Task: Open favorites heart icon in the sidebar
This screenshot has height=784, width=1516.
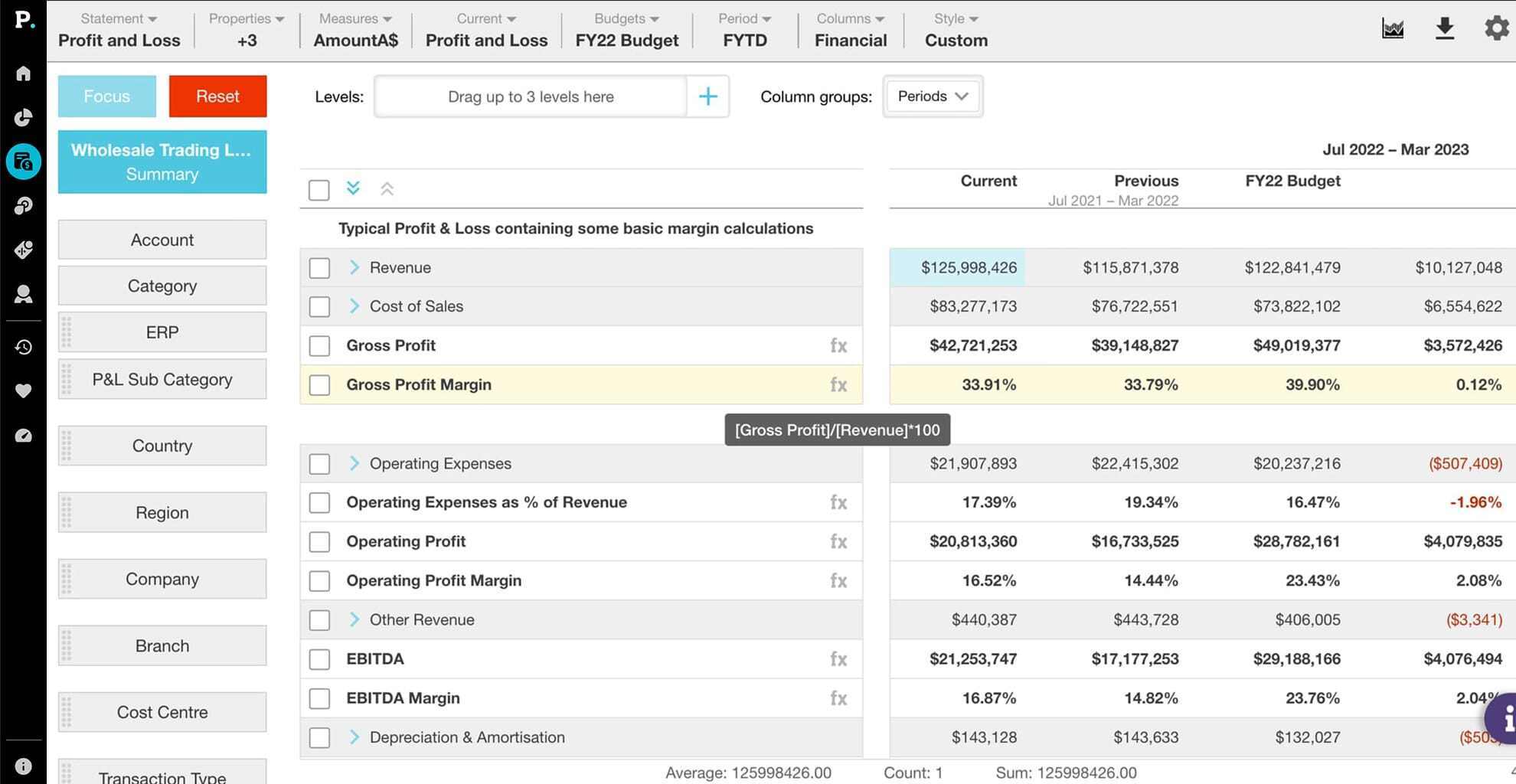Action: (24, 391)
